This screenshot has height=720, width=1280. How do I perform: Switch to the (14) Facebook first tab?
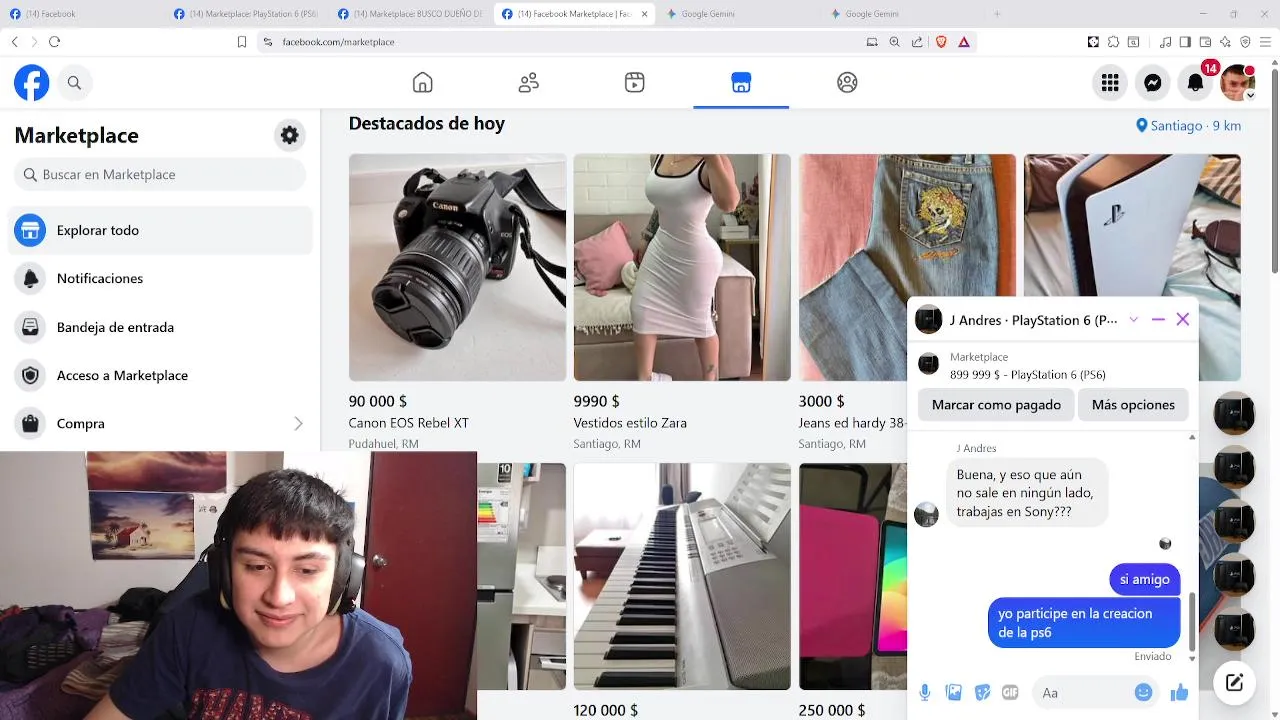(82, 14)
